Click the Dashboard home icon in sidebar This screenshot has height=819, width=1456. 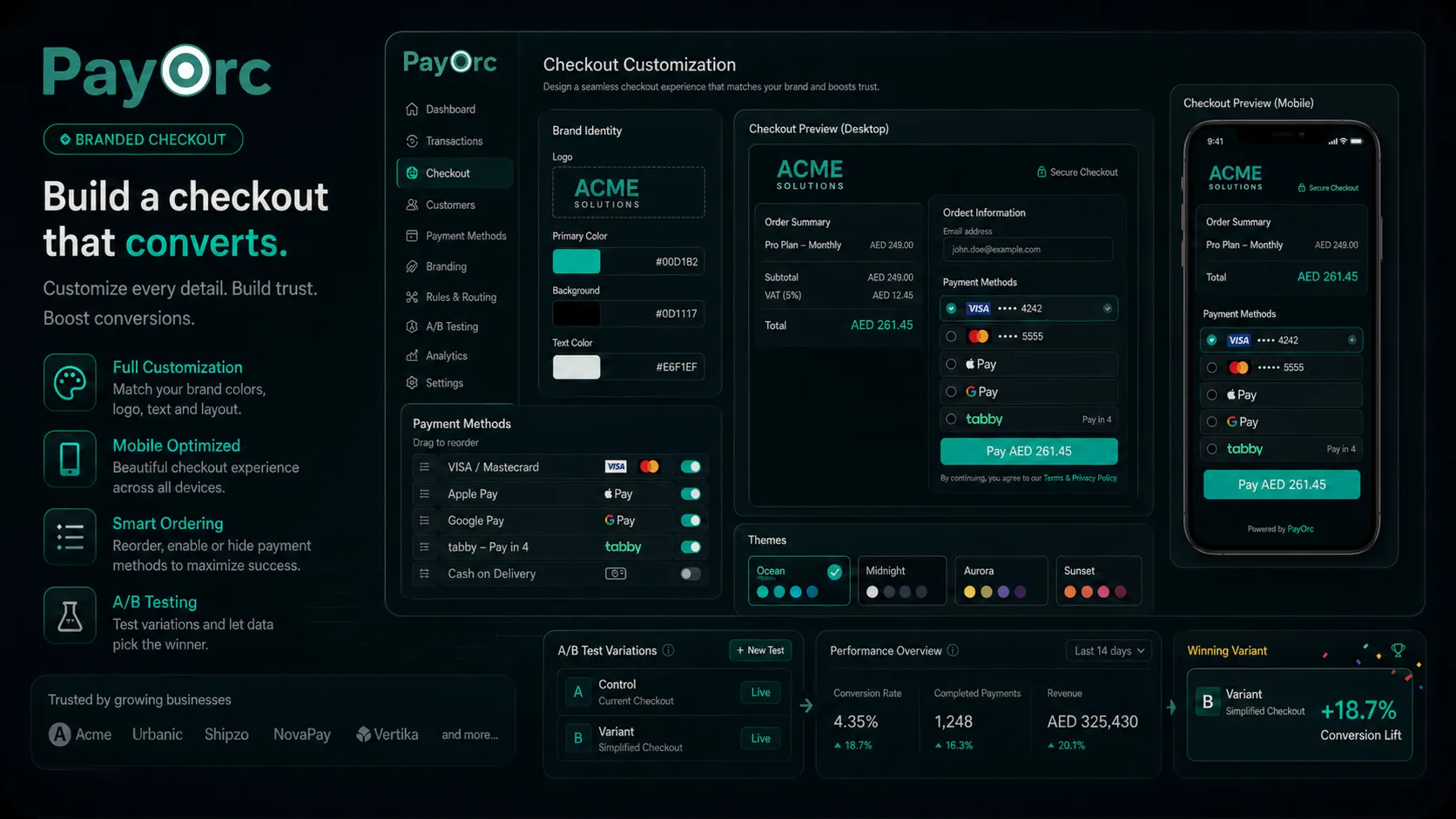pos(412,109)
